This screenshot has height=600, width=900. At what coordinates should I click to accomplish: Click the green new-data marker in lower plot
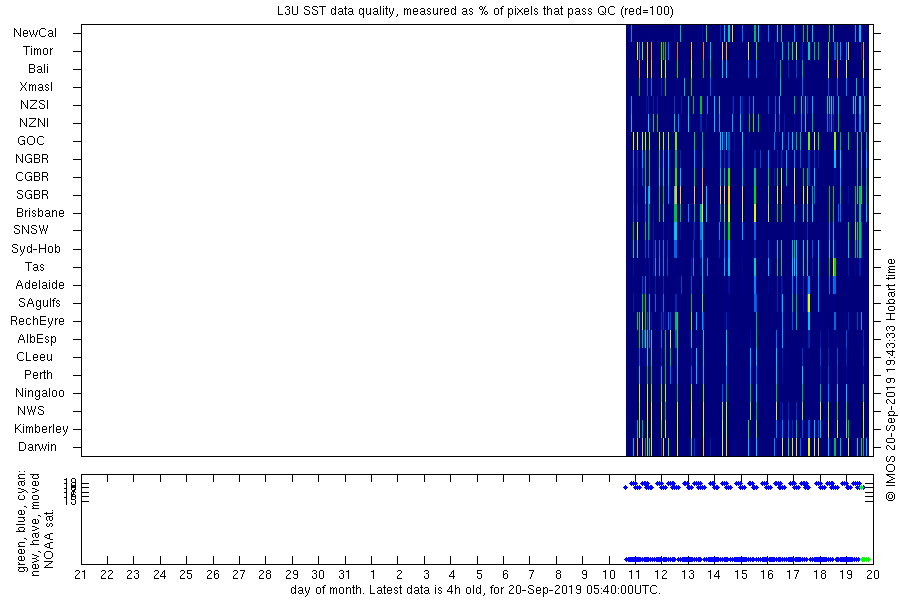tap(866, 559)
